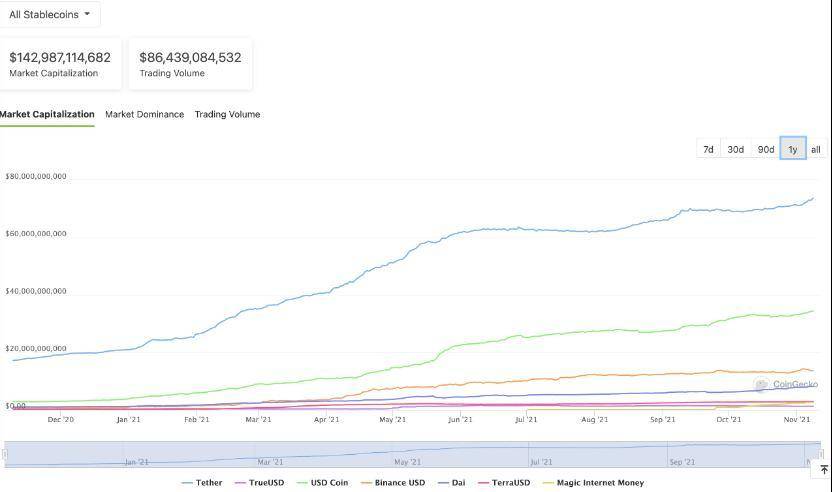Show all-time range with all button
Image resolution: width=832 pixels, height=492 pixels.
pos(816,149)
